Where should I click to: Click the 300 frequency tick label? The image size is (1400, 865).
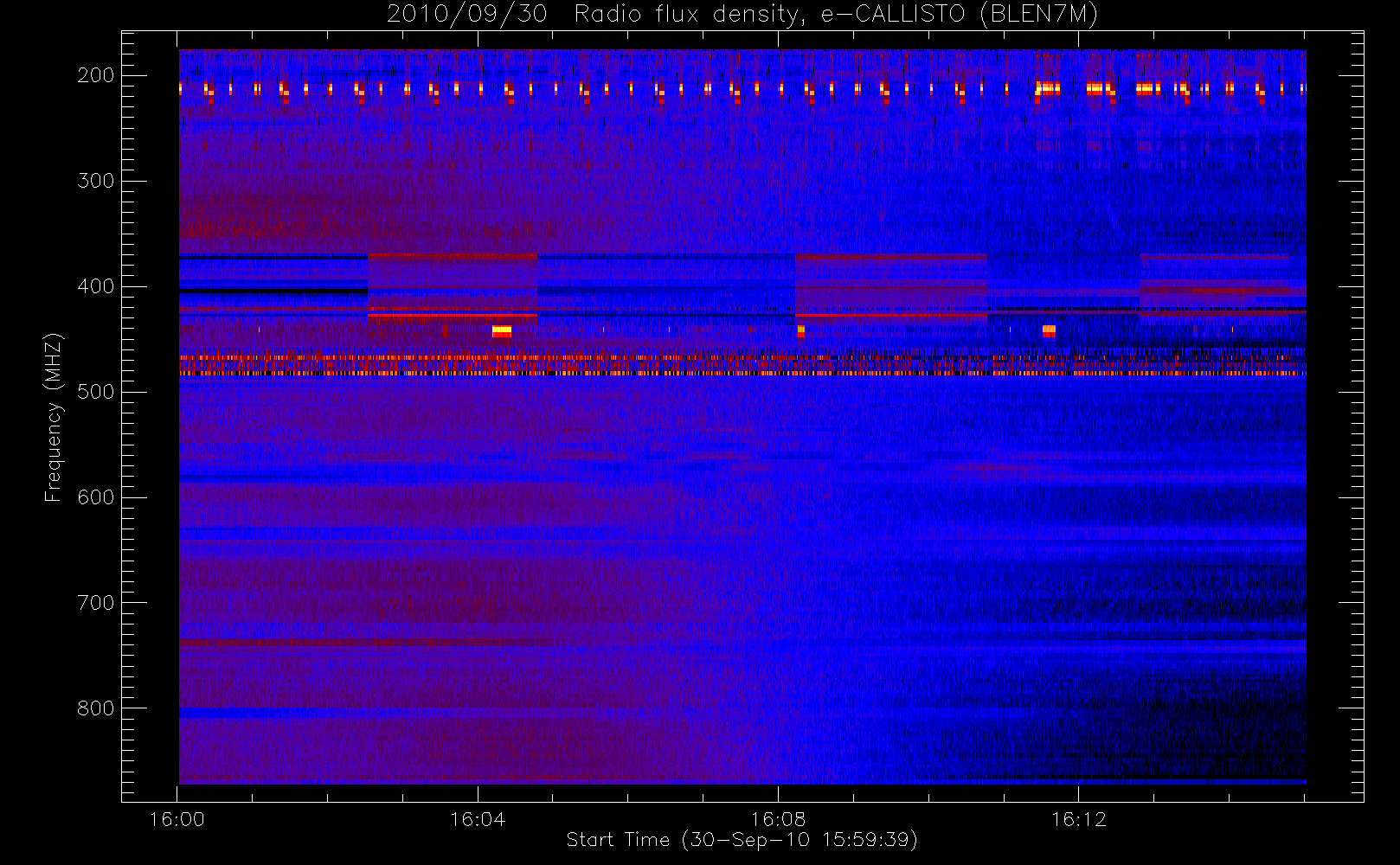pyautogui.click(x=96, y=181)
